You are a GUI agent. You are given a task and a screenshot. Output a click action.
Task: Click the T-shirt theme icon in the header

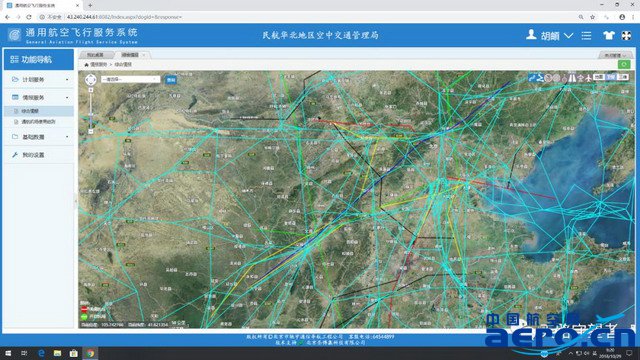(609, 35)
